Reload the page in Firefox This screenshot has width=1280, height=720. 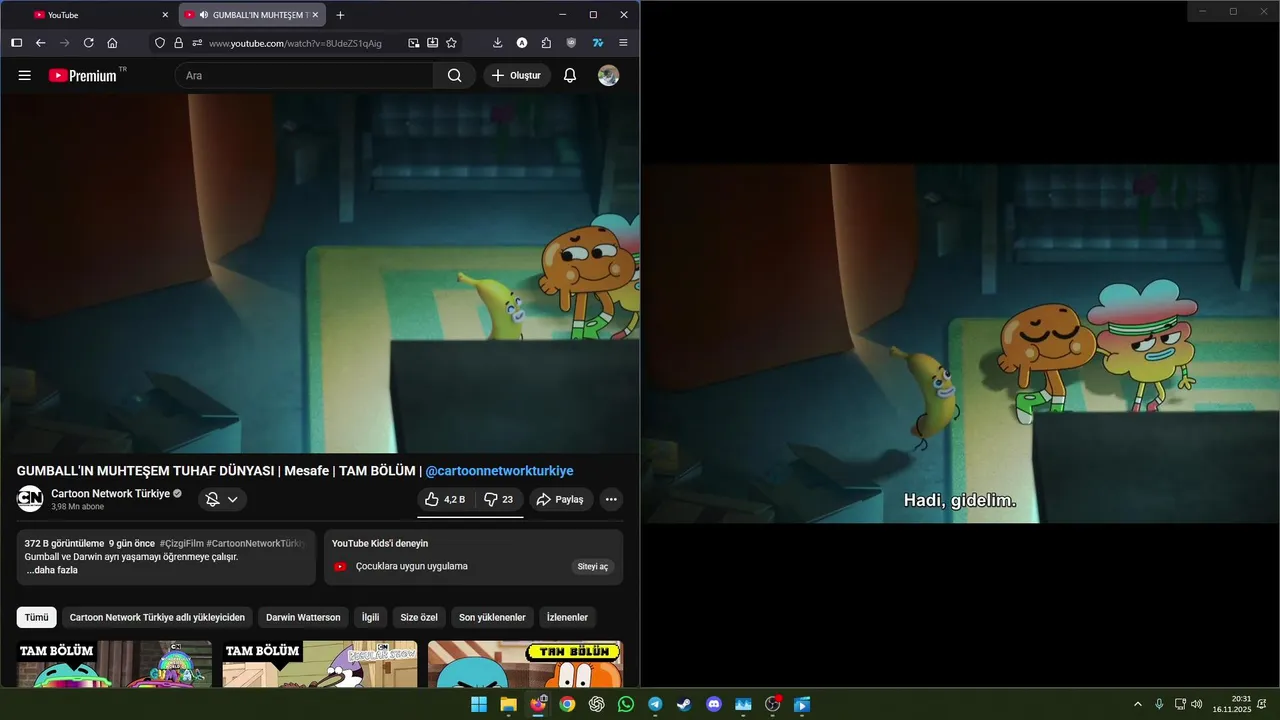(x=88, y=43)
